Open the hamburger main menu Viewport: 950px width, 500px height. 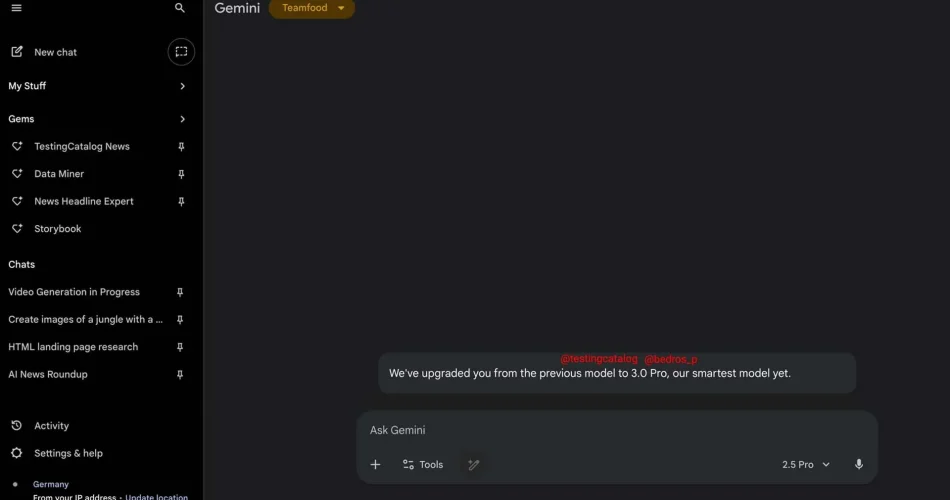[x=16, y=8]
